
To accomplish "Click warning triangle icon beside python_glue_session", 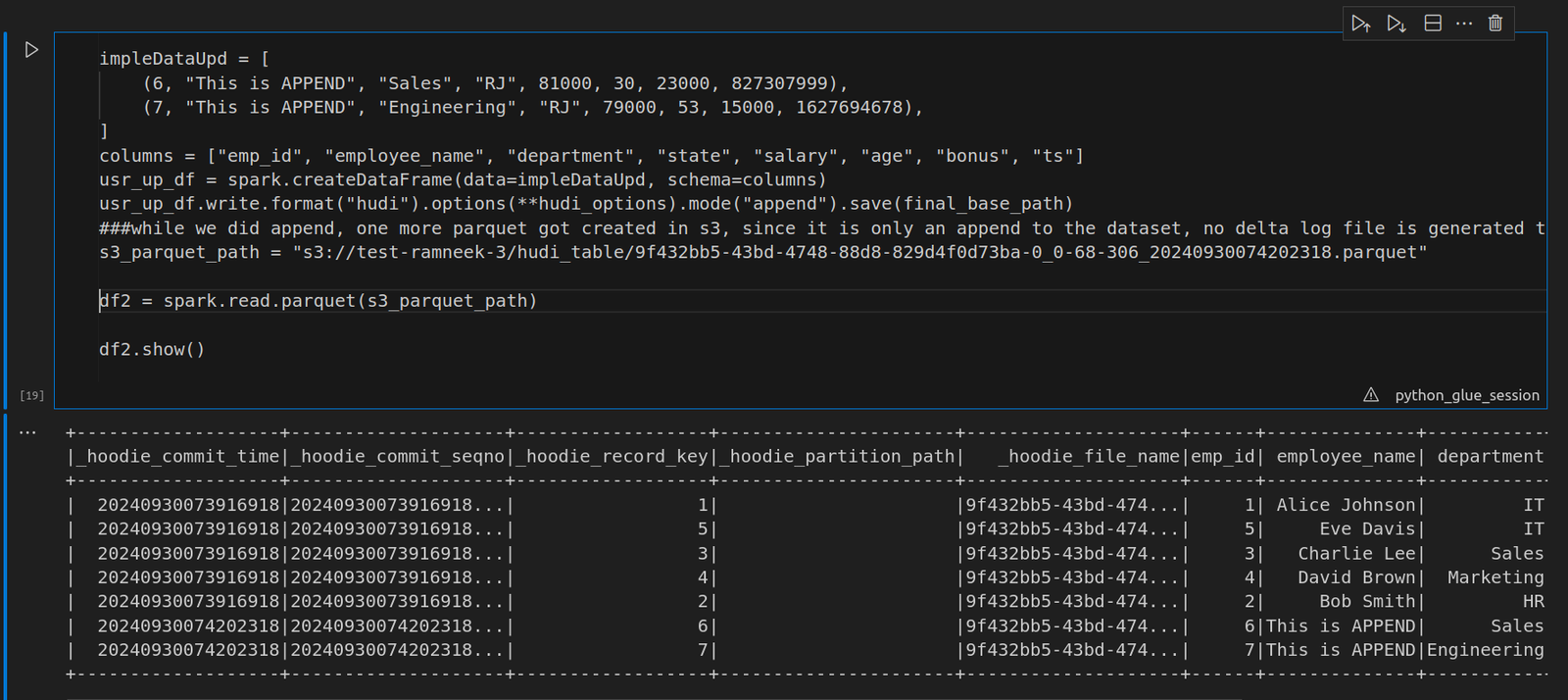I will tap(1371, 395).
